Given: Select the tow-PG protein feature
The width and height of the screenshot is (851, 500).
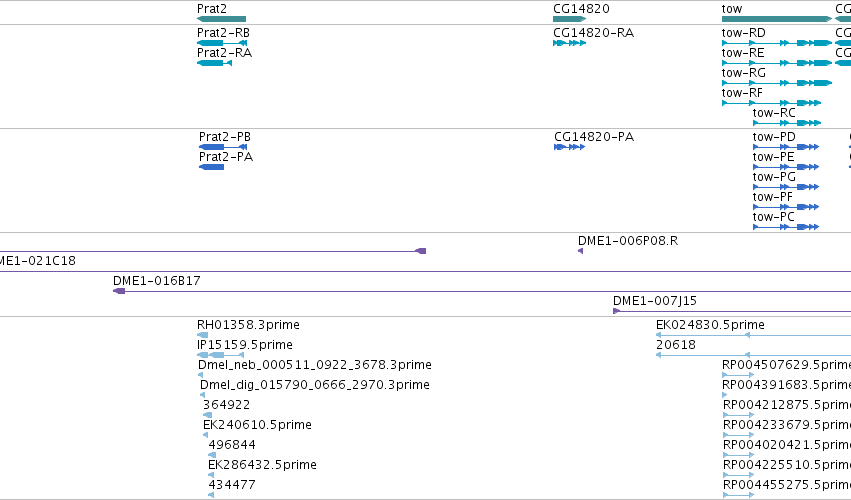Looking at the screenshot, I should coord(786,187).
